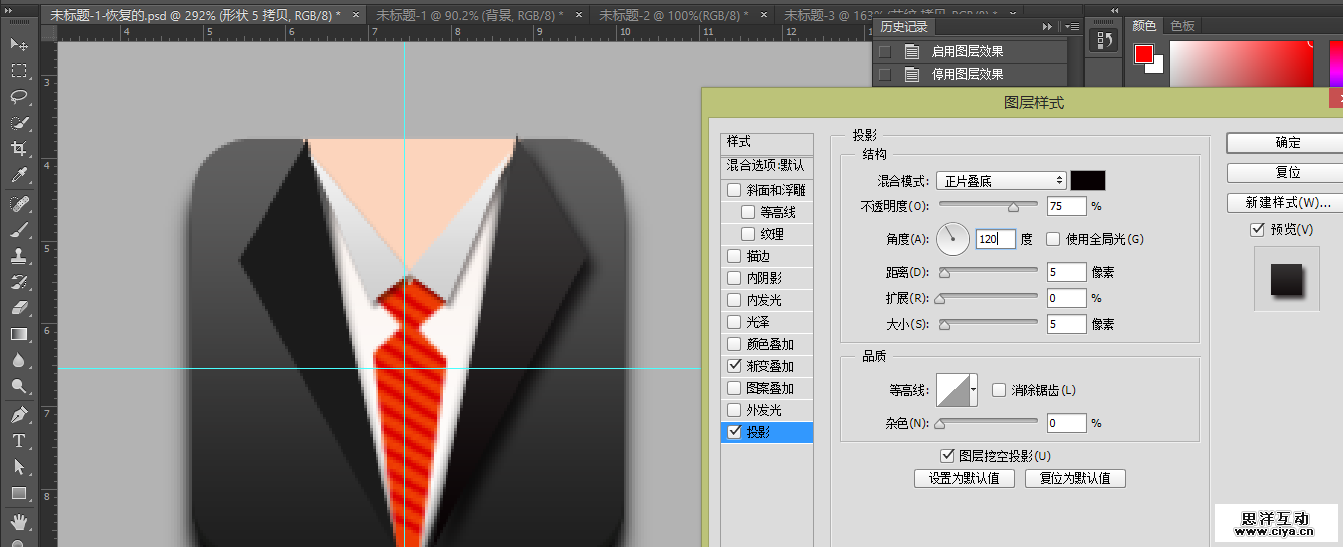Select the Pen tool
This screenshot has height=547, width=1343.
(x=19, y=414)
